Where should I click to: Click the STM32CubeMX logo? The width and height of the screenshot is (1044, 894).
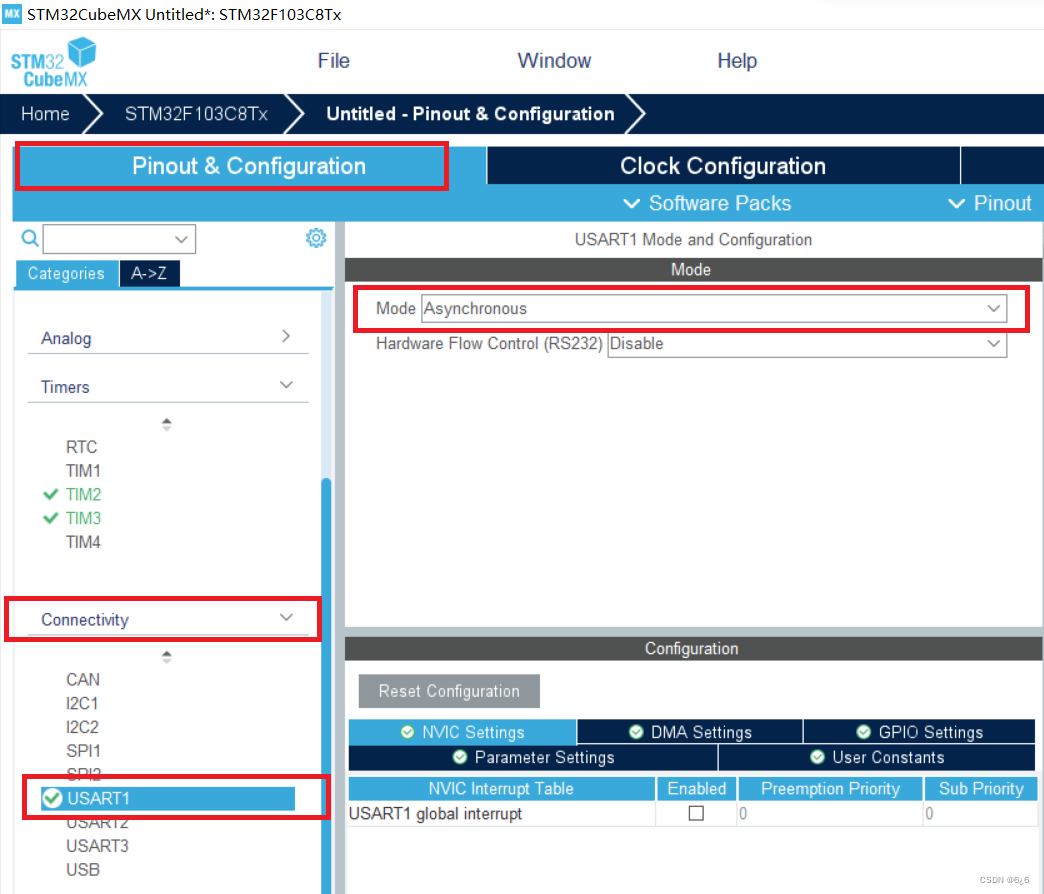53,63
